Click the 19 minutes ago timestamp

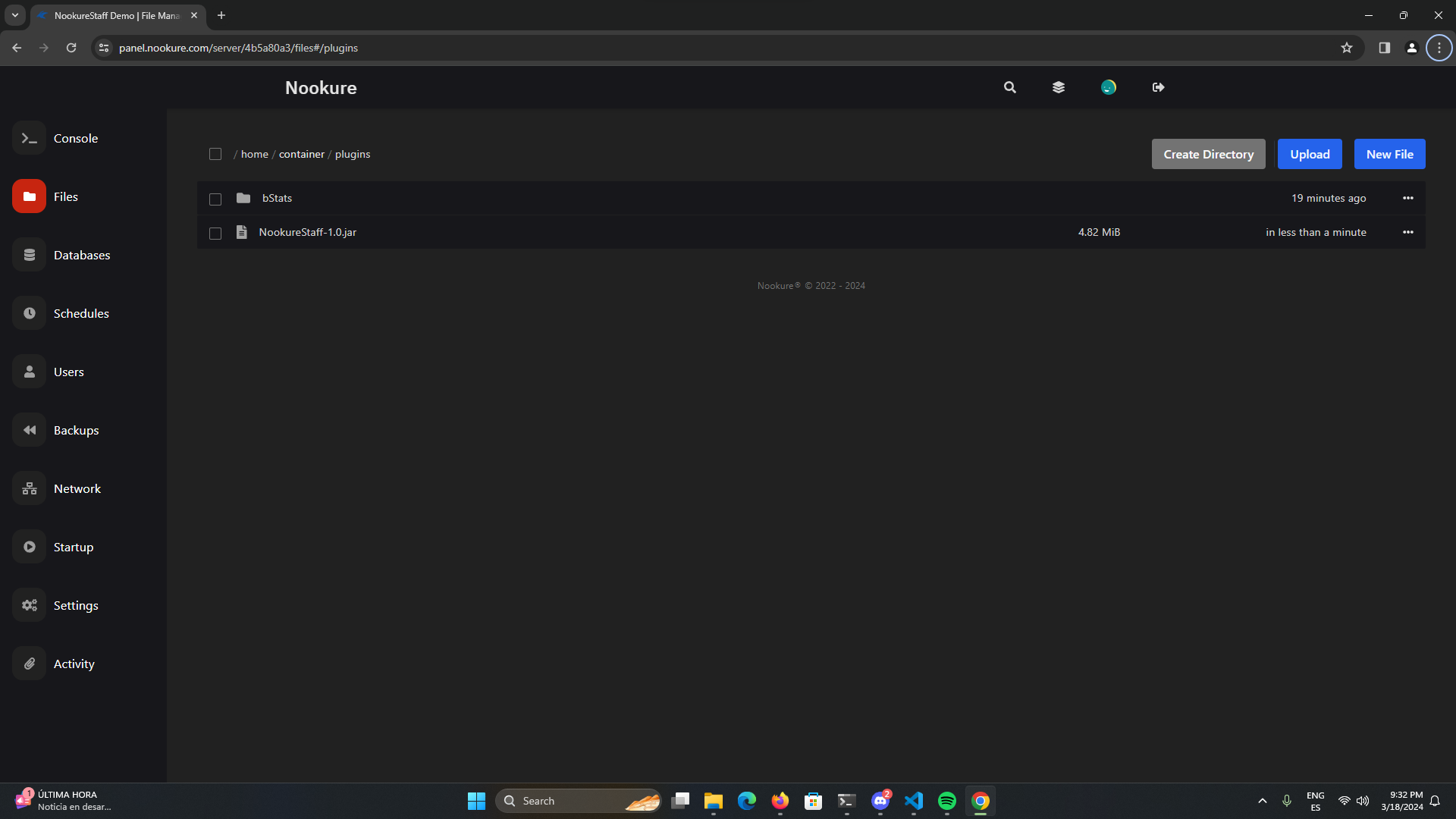click(x=1329, y=198)
